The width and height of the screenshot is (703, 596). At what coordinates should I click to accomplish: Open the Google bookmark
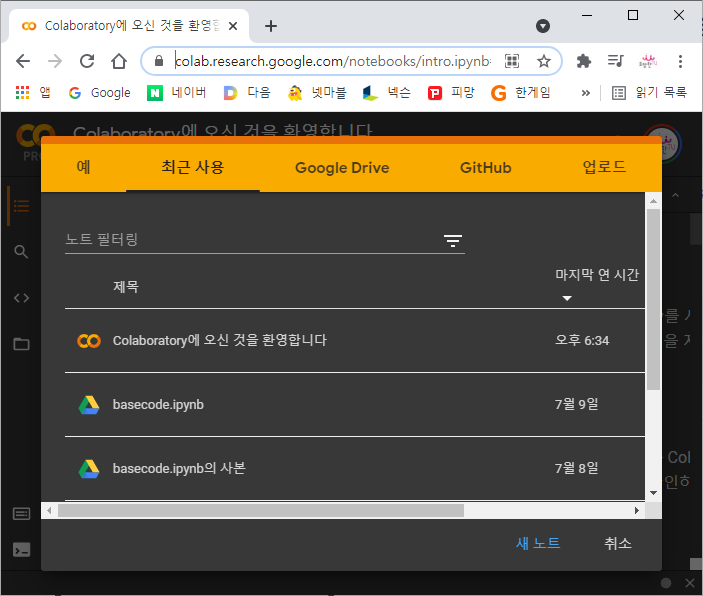[100, 93]
